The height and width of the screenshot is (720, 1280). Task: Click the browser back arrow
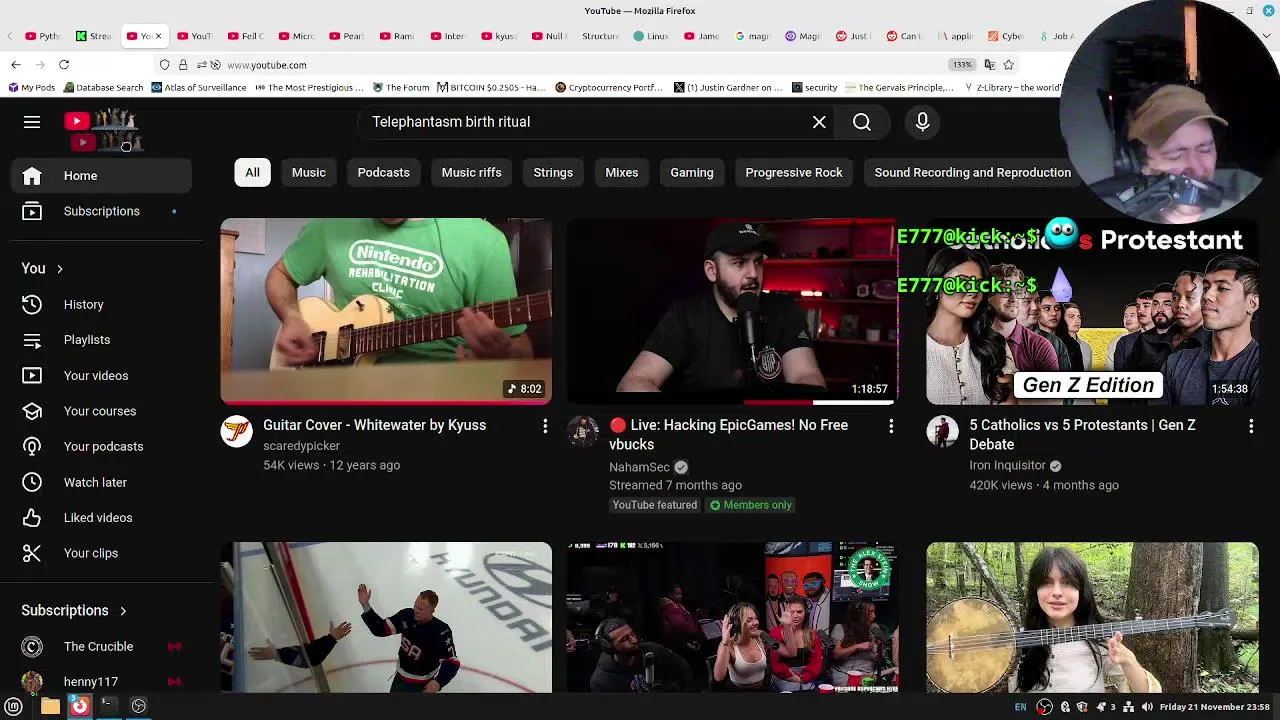[16, 65]
